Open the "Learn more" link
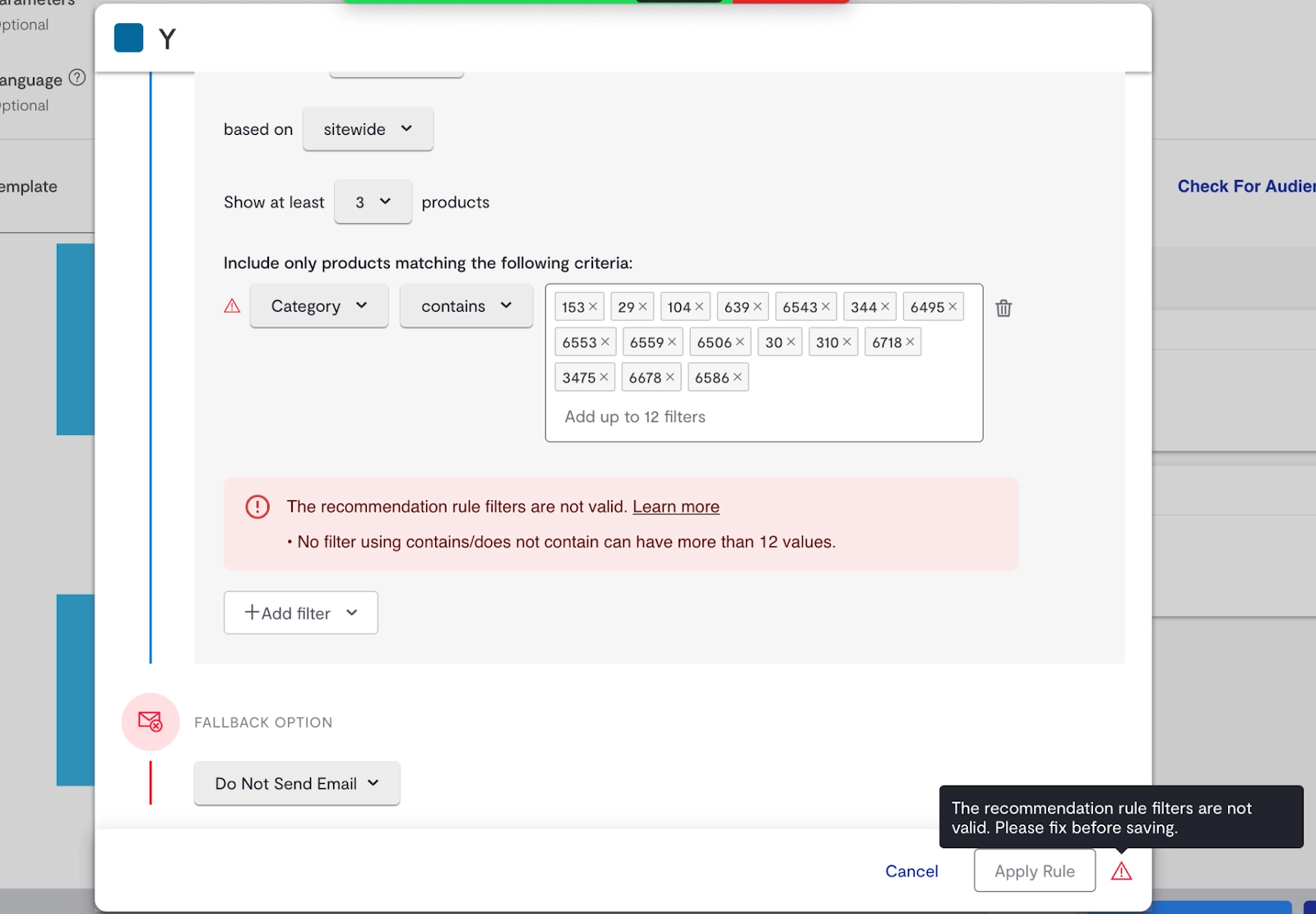 pos(676,507)
